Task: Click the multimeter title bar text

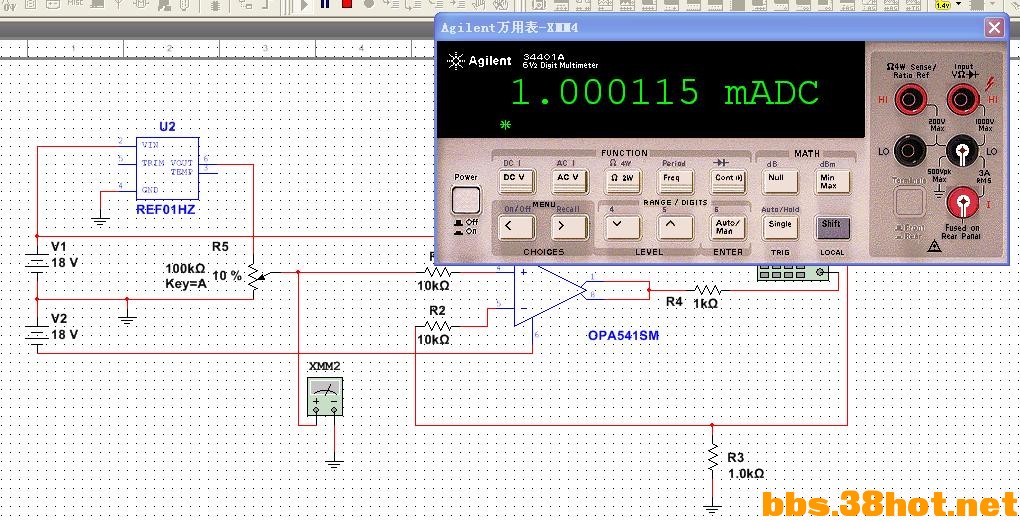Action: (x=509, y=28)
